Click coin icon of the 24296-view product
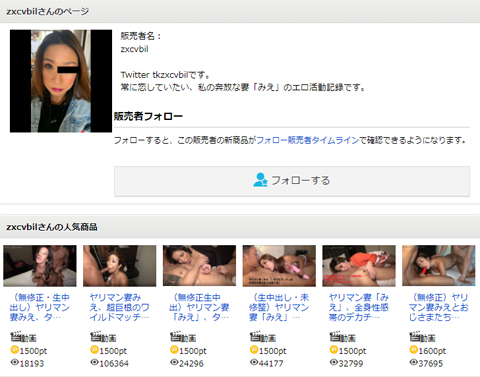 [174, 350]
